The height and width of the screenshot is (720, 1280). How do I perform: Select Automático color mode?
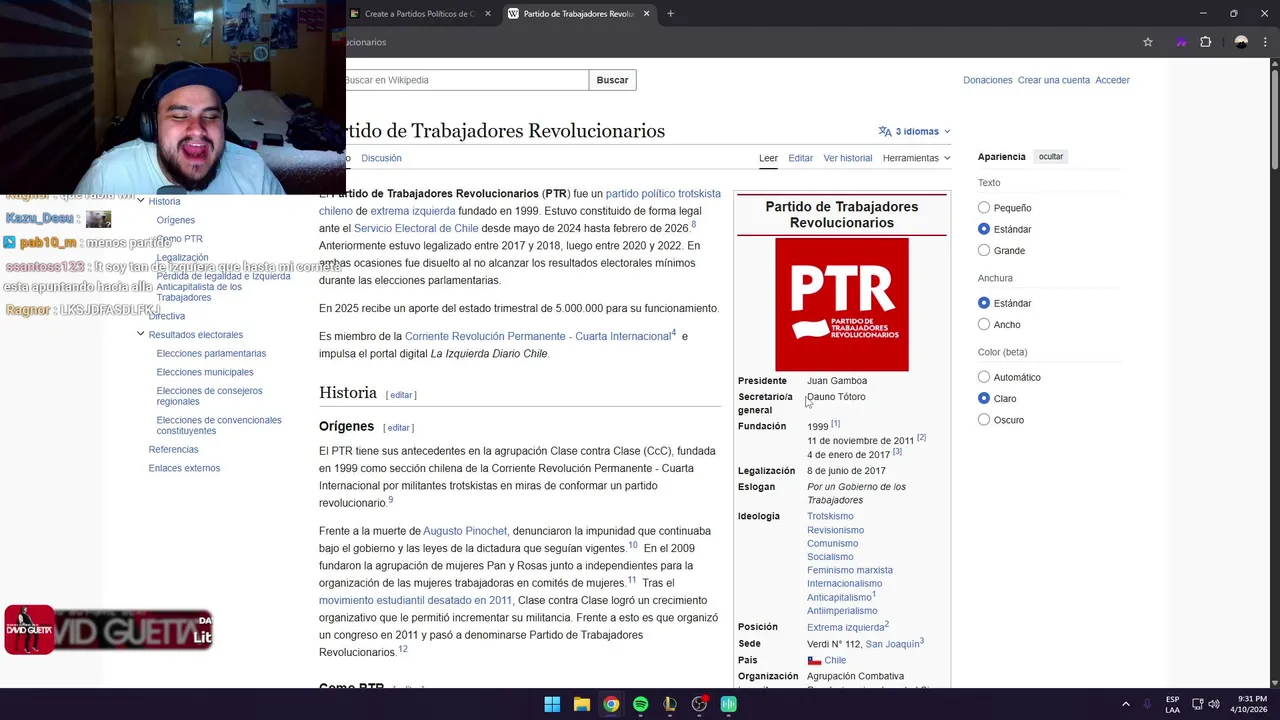tap(984, 377)
